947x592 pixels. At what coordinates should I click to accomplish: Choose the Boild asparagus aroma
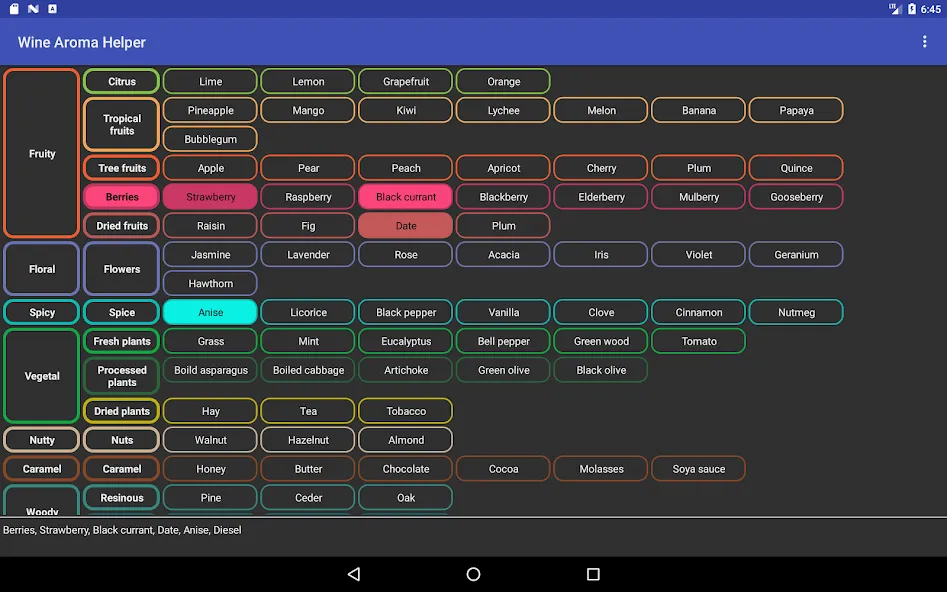tap(210, 370)
